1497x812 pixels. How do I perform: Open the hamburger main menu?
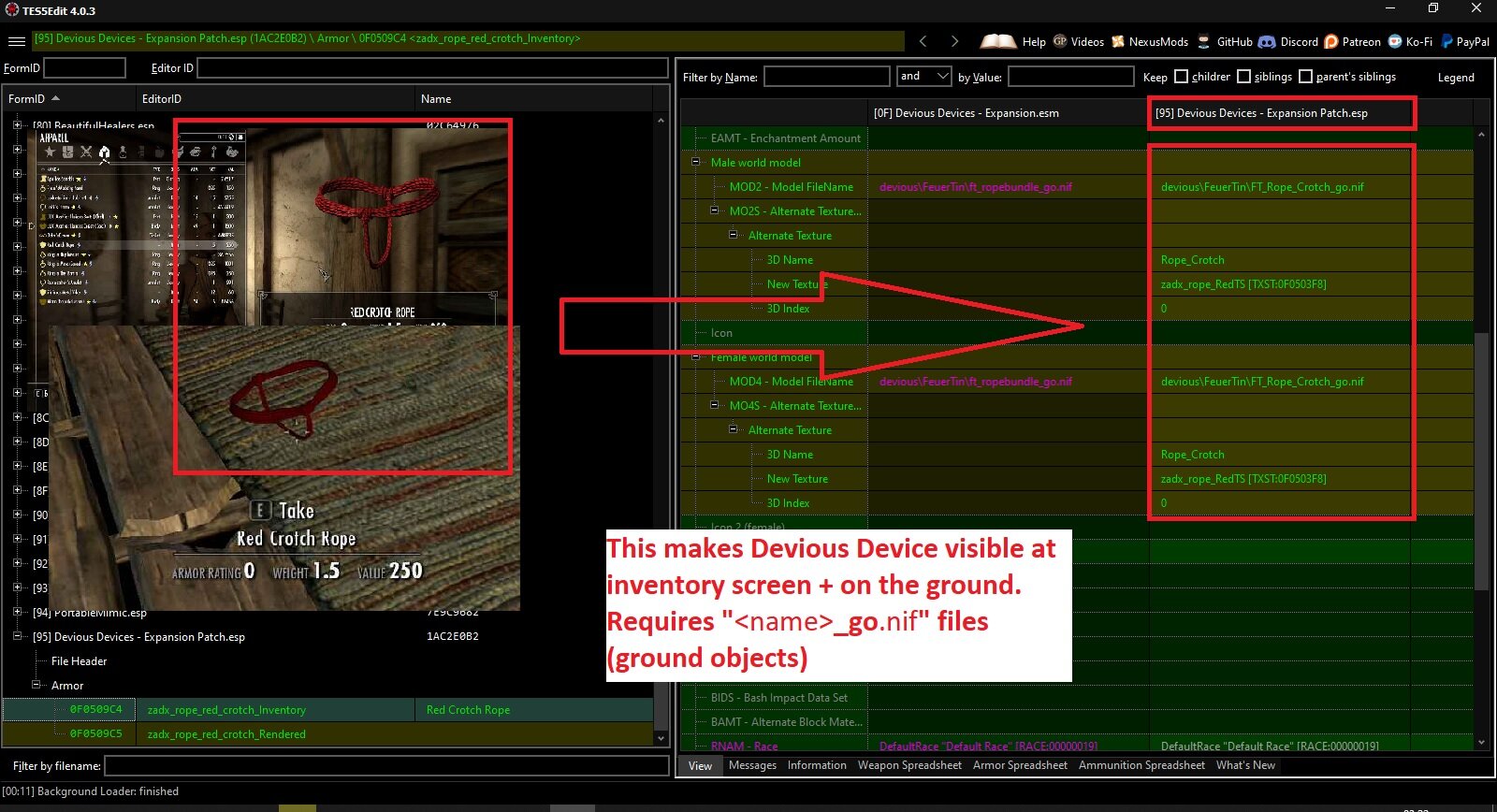click(16, 41)
